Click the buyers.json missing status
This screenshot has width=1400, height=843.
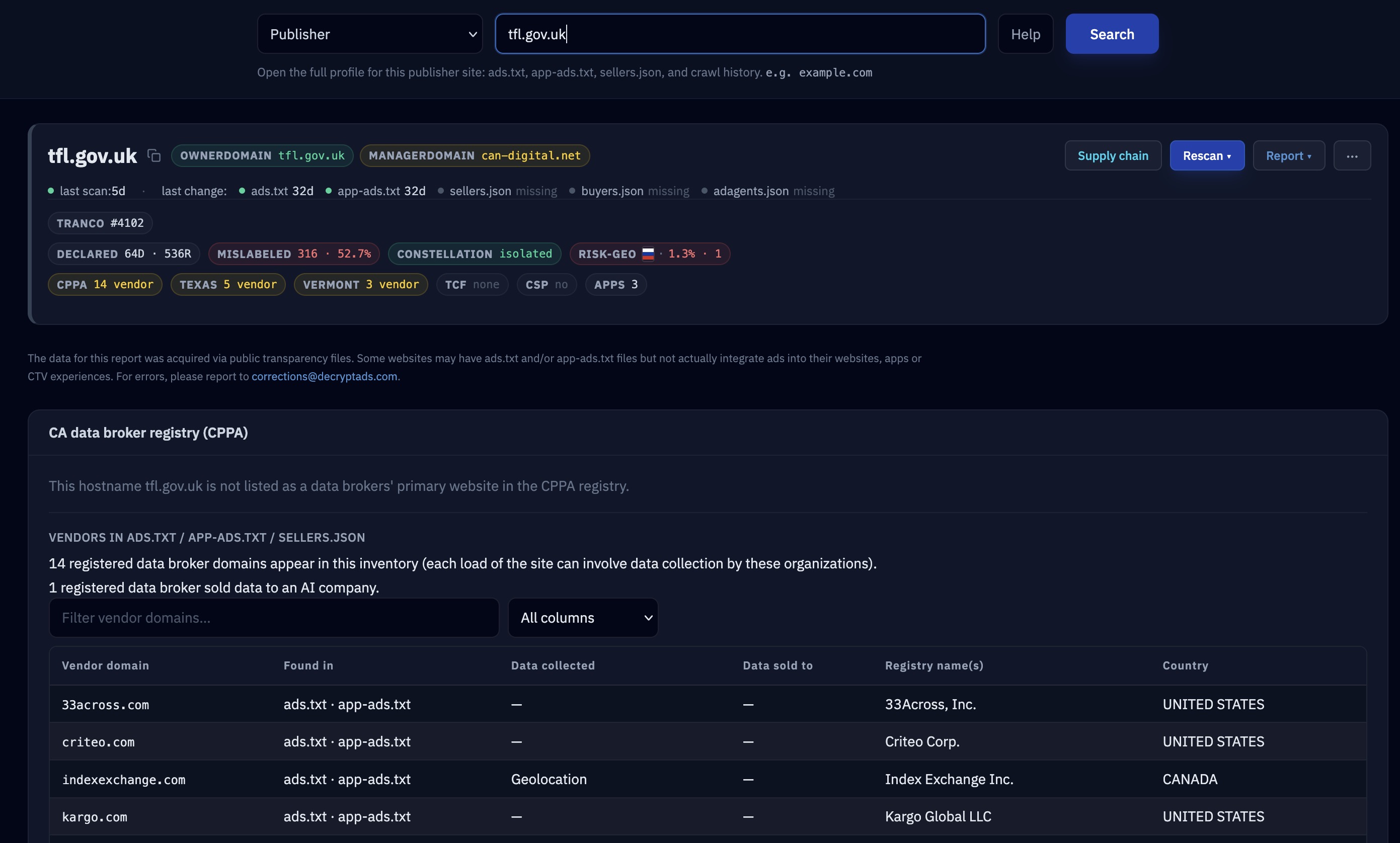click(x=630, y=191)
